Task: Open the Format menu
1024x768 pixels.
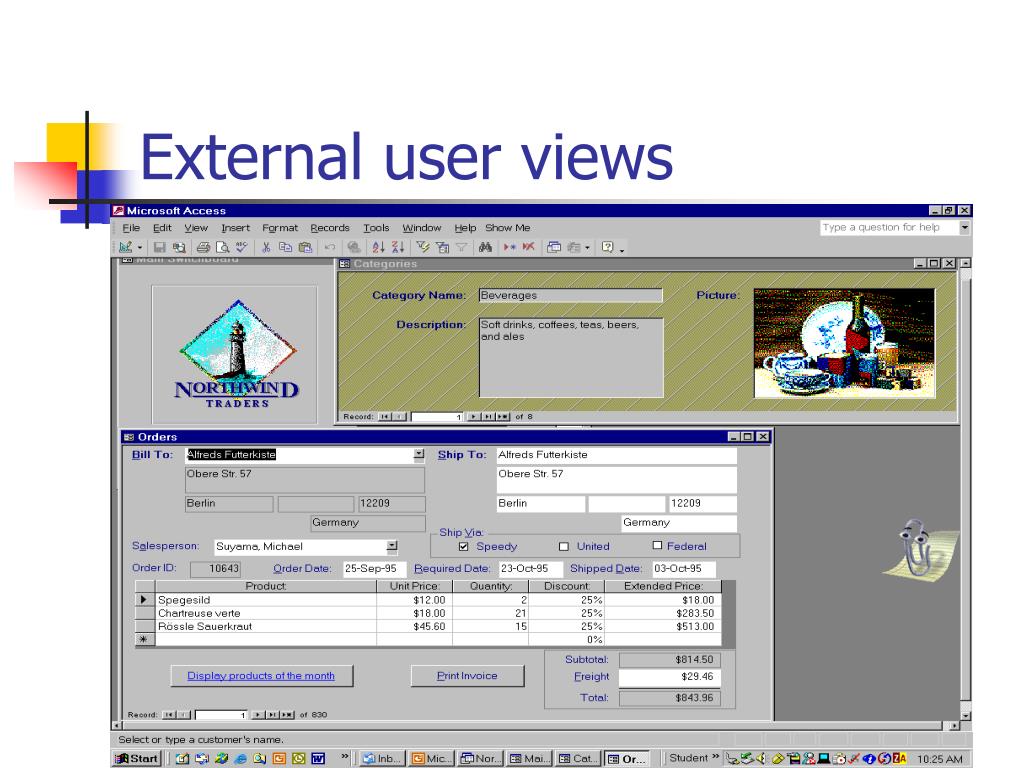Action: (x=280, y=228)
